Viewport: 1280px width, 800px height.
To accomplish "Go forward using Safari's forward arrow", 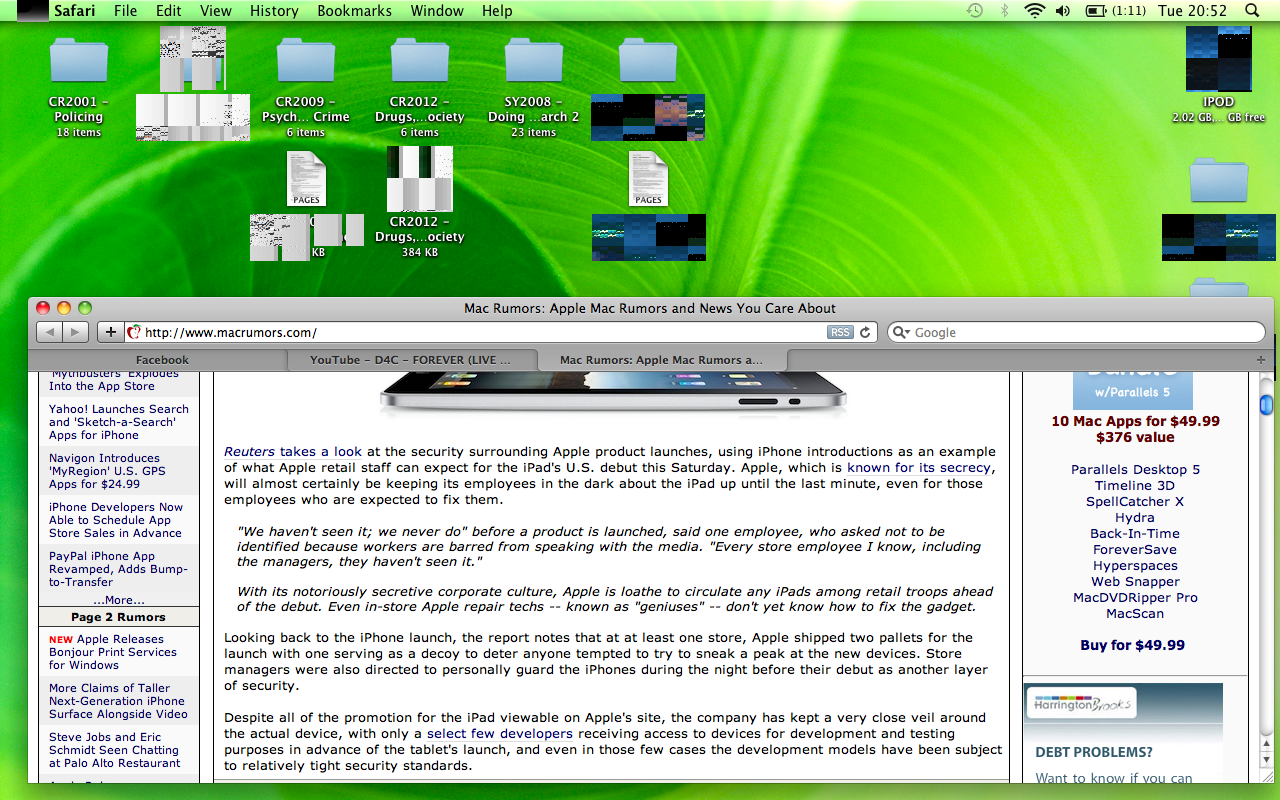I will [75, 332].
